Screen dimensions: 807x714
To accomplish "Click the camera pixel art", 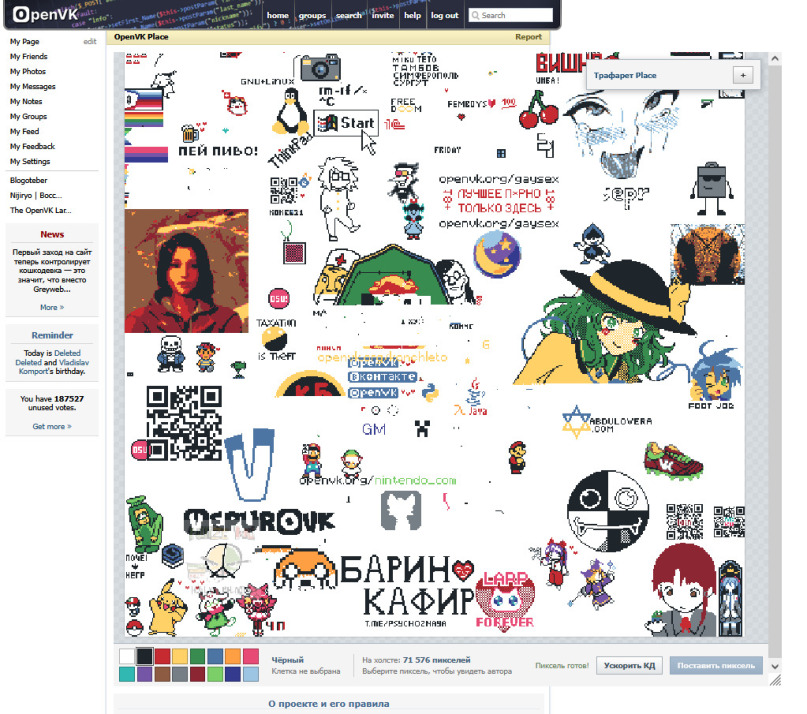I will point(320,67).
